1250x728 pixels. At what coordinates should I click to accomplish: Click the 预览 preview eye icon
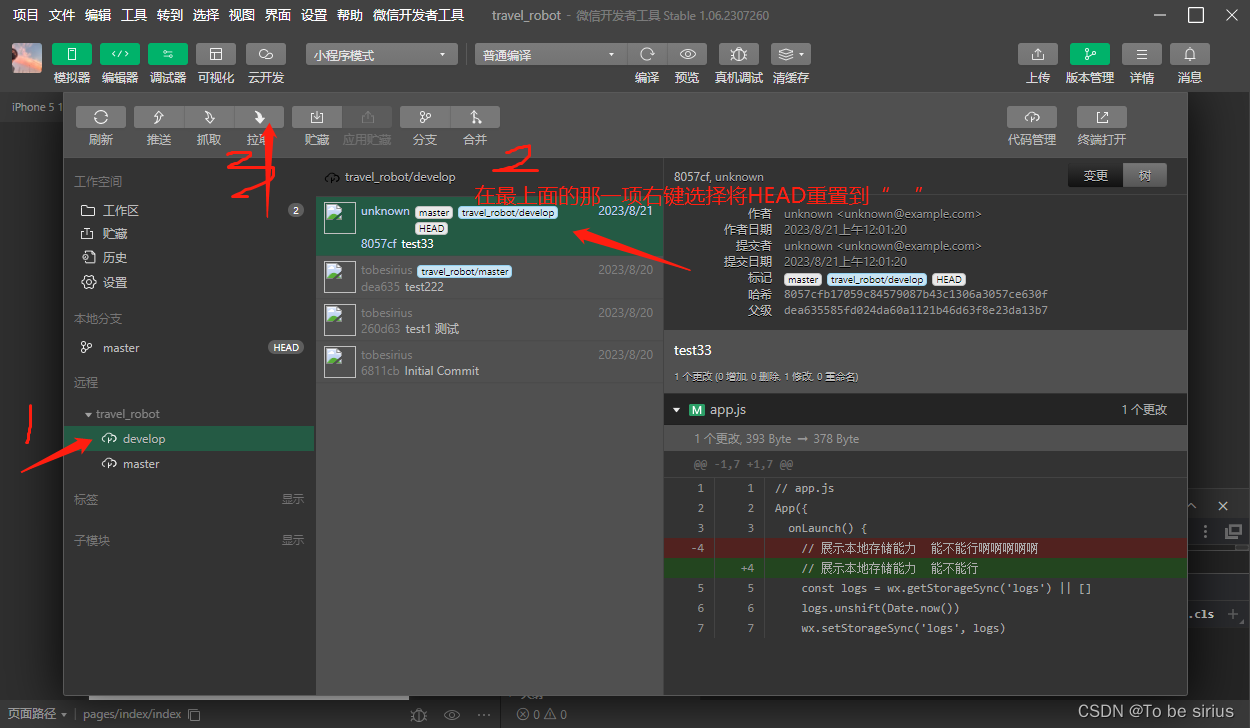[x=687, y=54]
